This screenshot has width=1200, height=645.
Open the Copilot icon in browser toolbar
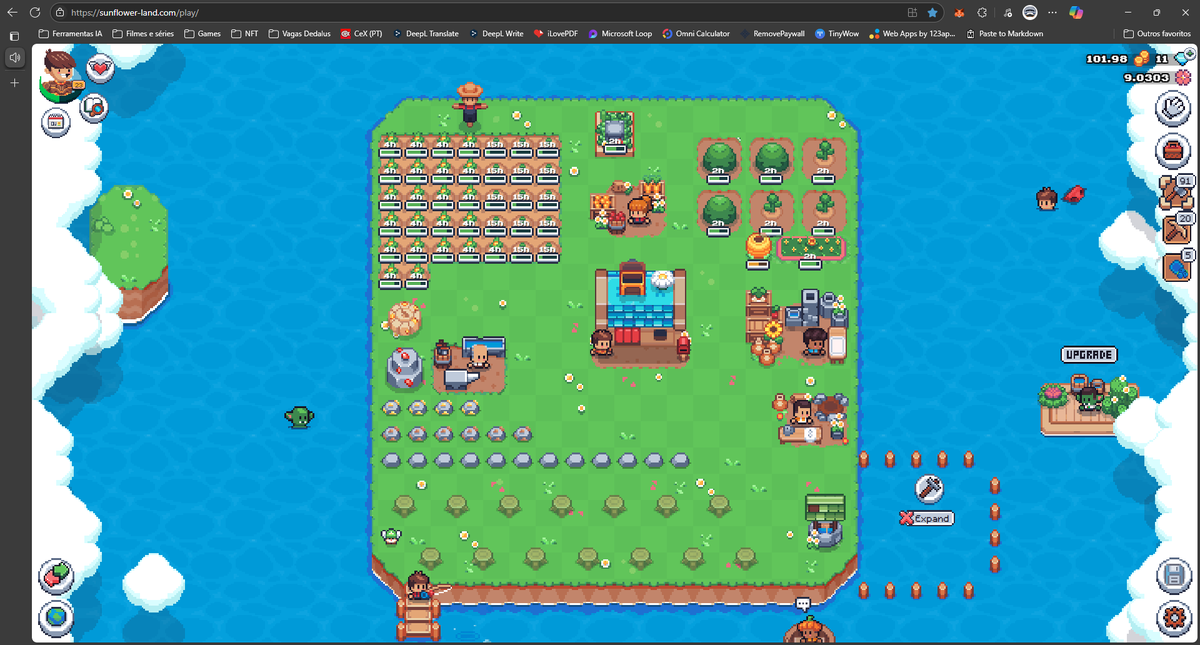[x=1076, y=12]
